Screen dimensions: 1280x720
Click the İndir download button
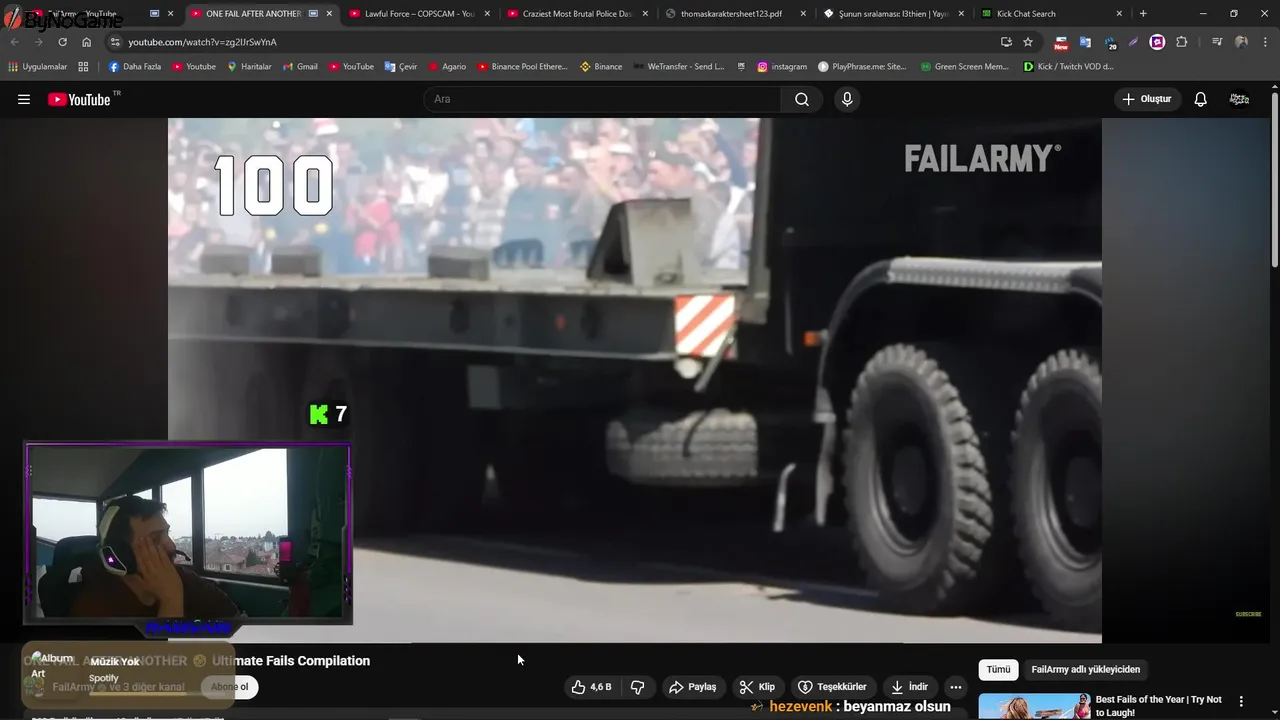pyautogui.click(x=910, y=687)
